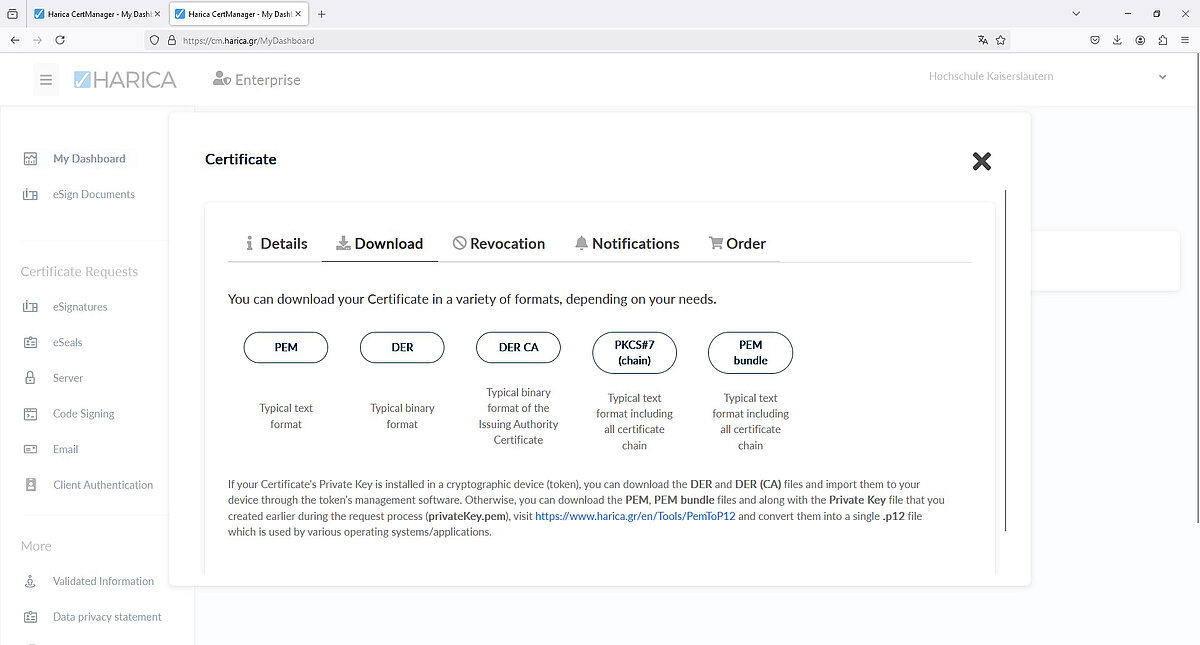The image size is (1200, 645).
Task: Open eSign Documents in sidebar
Action: pyautogui.click(x=94, y=195)
